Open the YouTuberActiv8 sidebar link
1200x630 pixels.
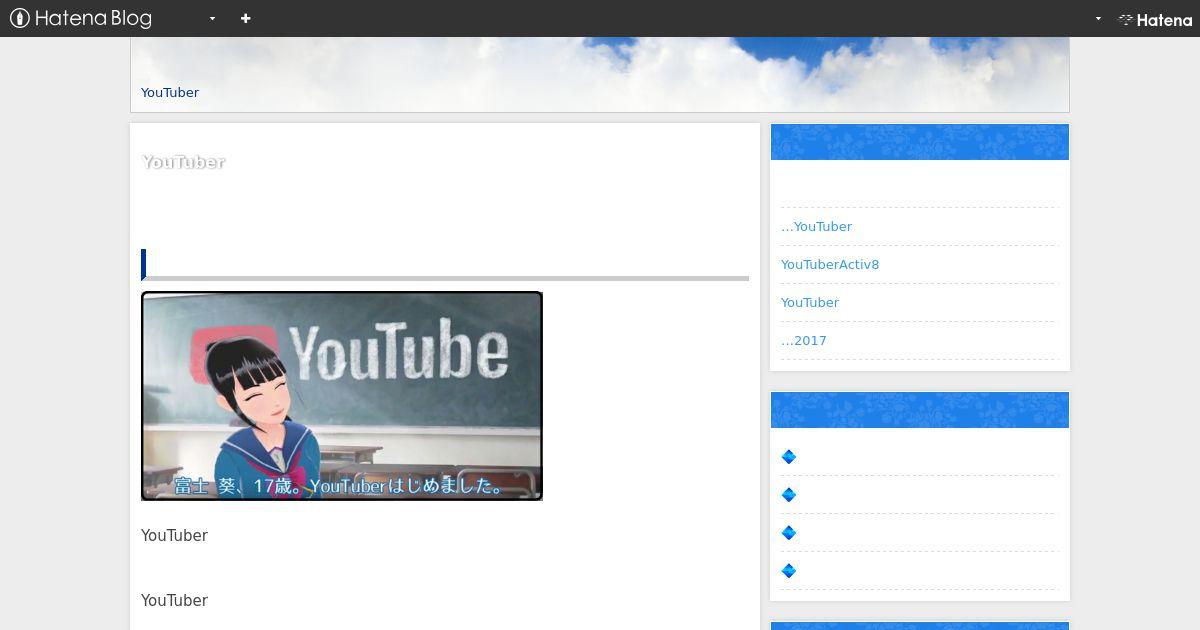tap(830, 265)
